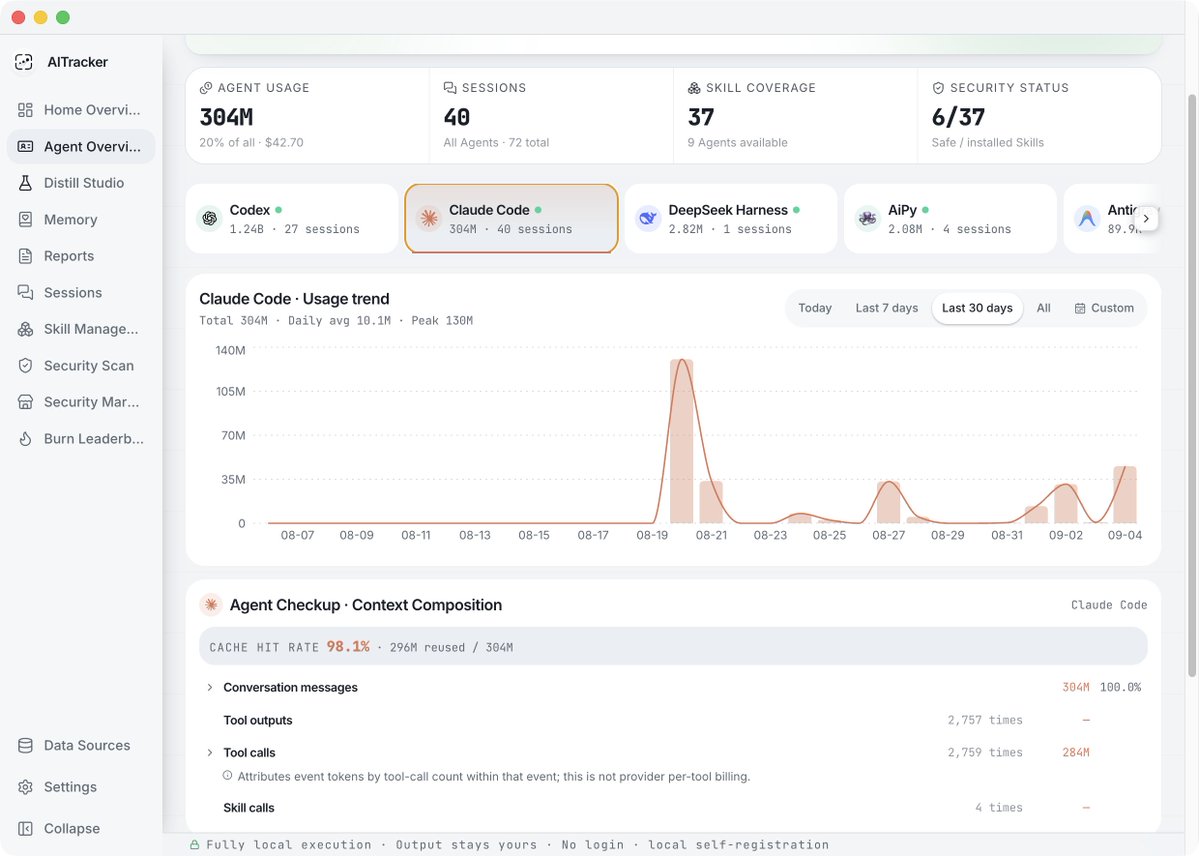Expand the Conversation messages row
The height and width of the screenshot is (856, 1199).
210,688
